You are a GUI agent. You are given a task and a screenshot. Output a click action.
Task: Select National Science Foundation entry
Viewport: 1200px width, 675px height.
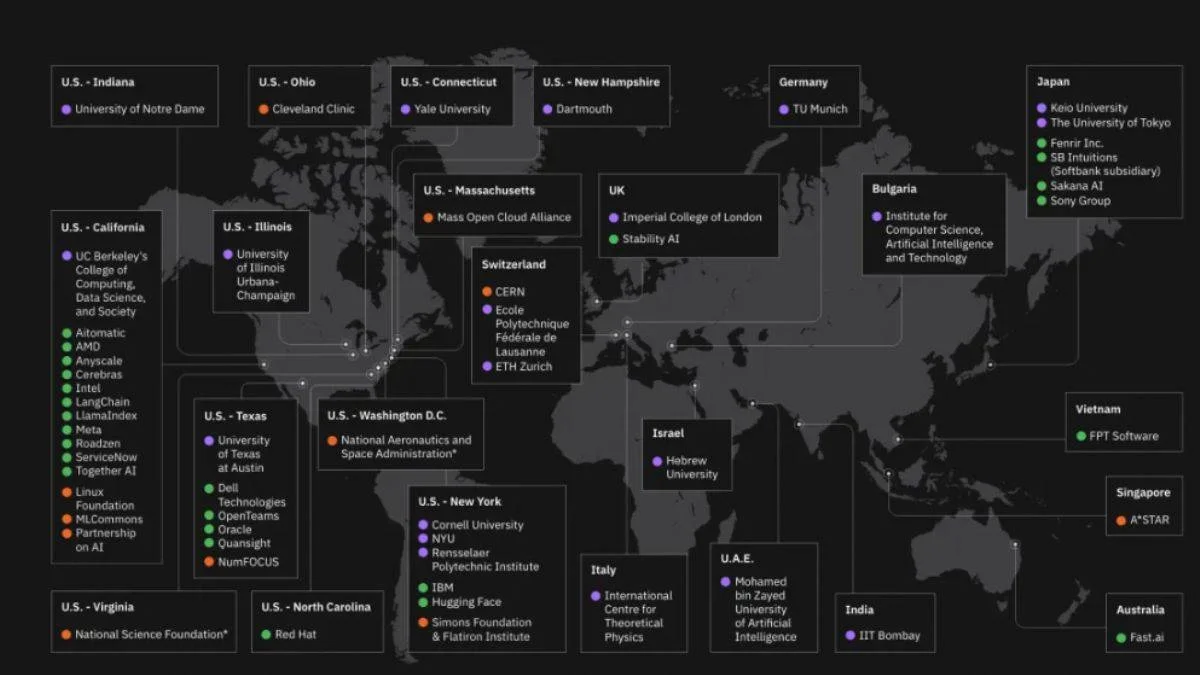[144, 635]
